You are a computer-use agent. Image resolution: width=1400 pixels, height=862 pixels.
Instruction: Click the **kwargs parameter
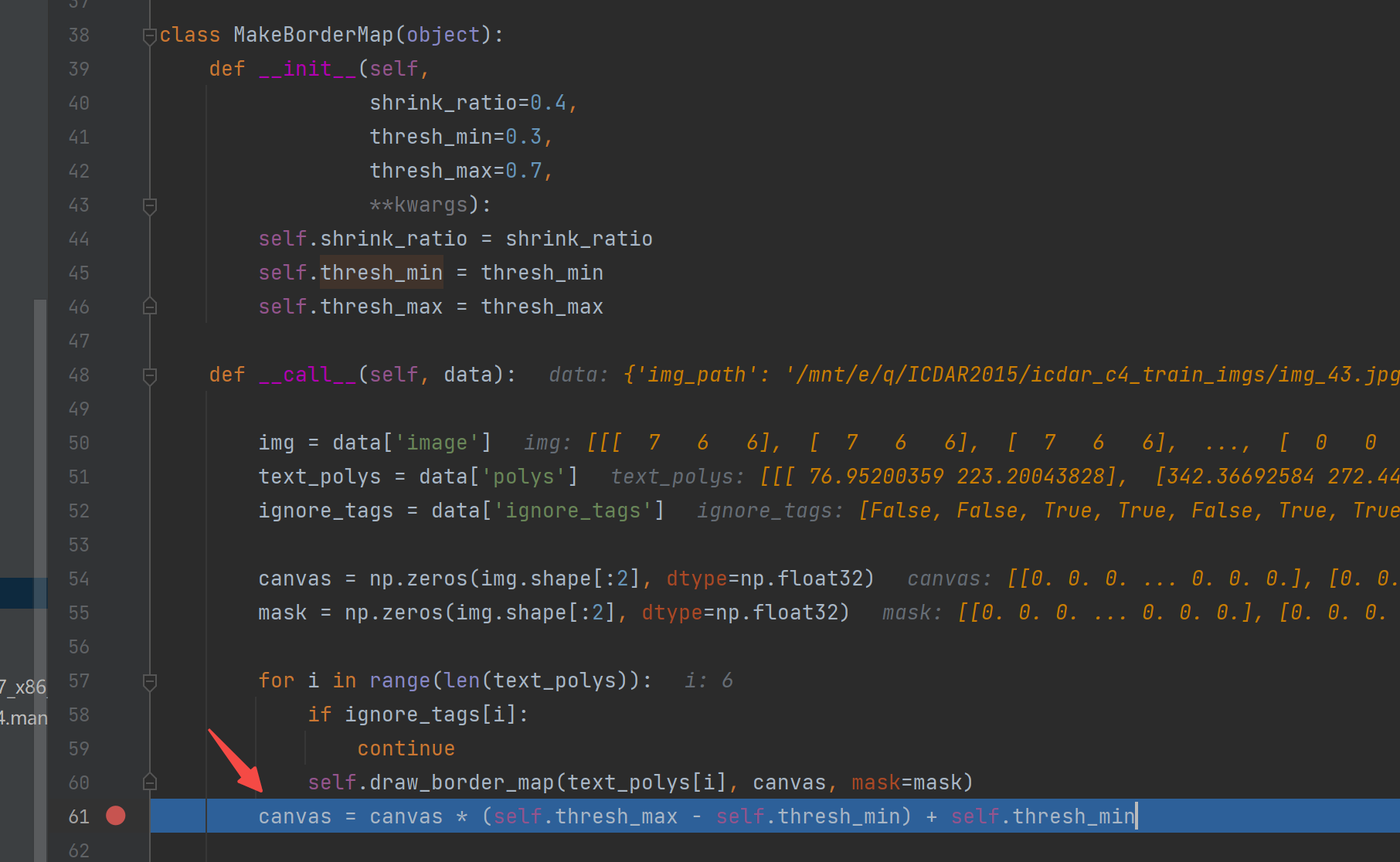tap(419, 205)
